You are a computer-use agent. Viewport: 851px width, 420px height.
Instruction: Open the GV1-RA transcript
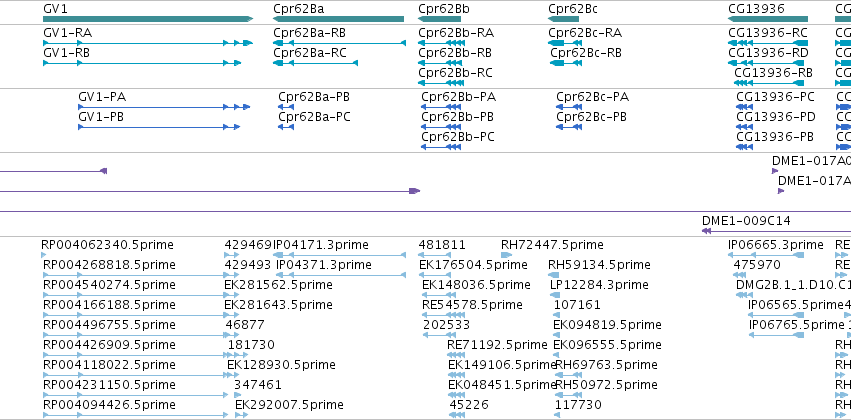point(67,33)
